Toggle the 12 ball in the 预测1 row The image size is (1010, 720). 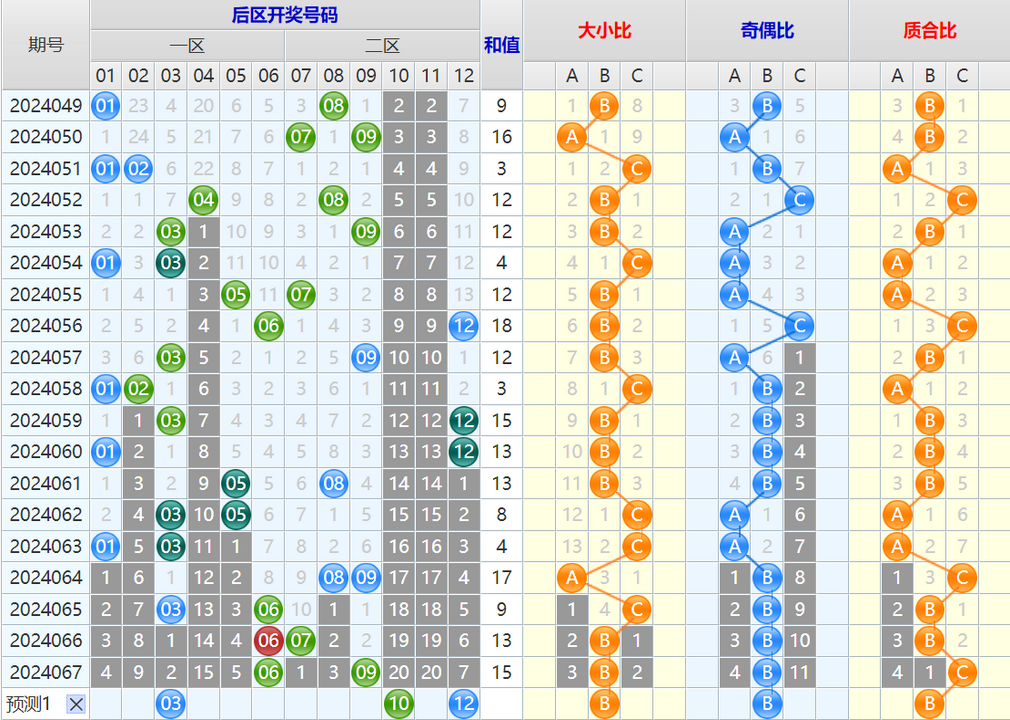[x=464, y=704]
